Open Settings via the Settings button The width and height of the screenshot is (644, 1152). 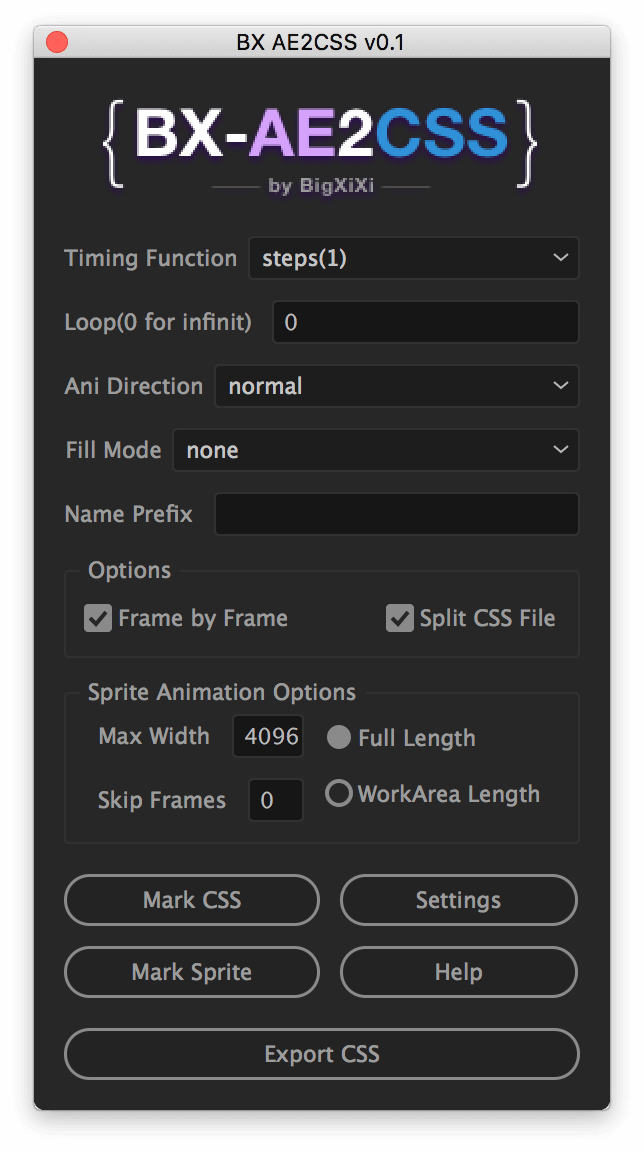pos(458,900)
